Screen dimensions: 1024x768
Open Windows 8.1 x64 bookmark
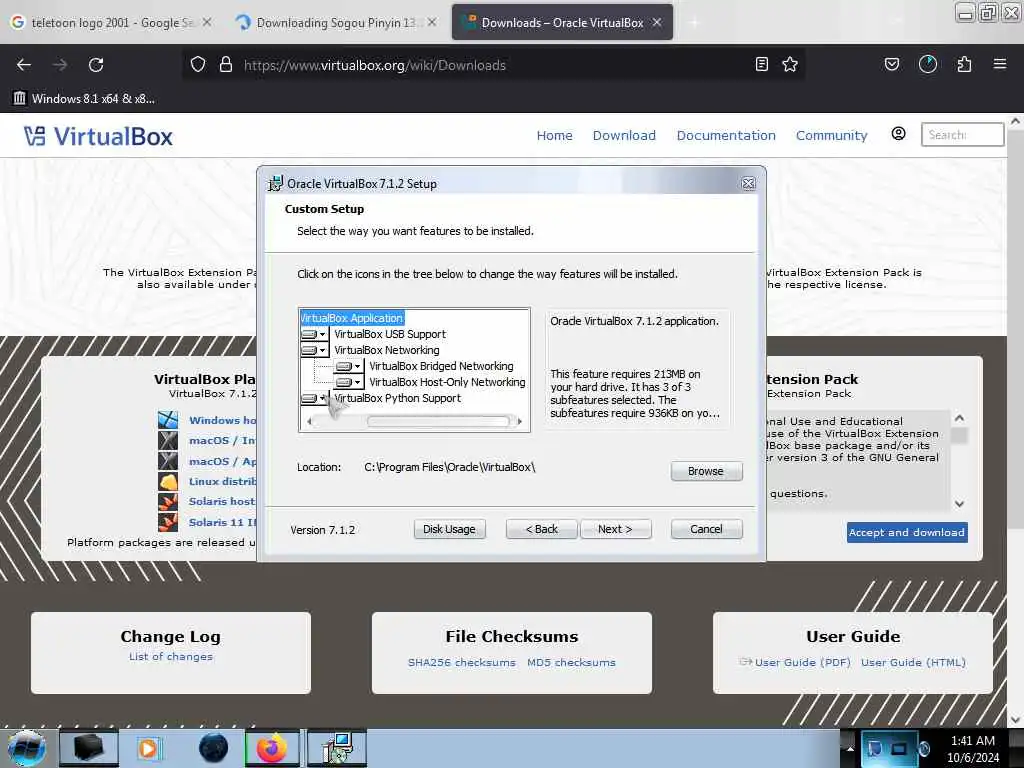pyautogui.click(x=84, y=99)
